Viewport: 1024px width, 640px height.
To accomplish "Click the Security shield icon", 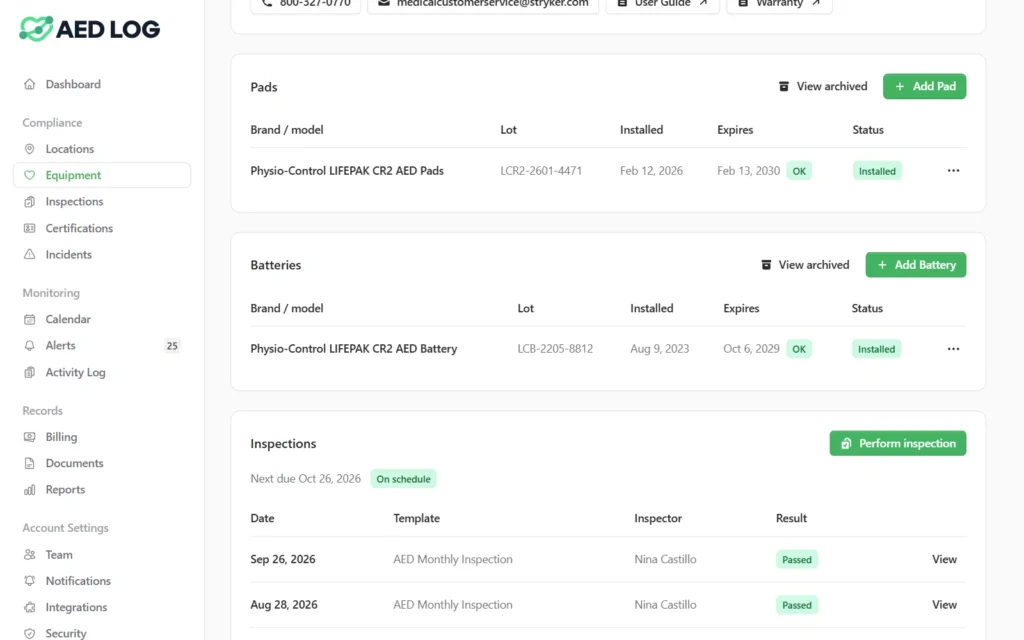I will (29, 633).
